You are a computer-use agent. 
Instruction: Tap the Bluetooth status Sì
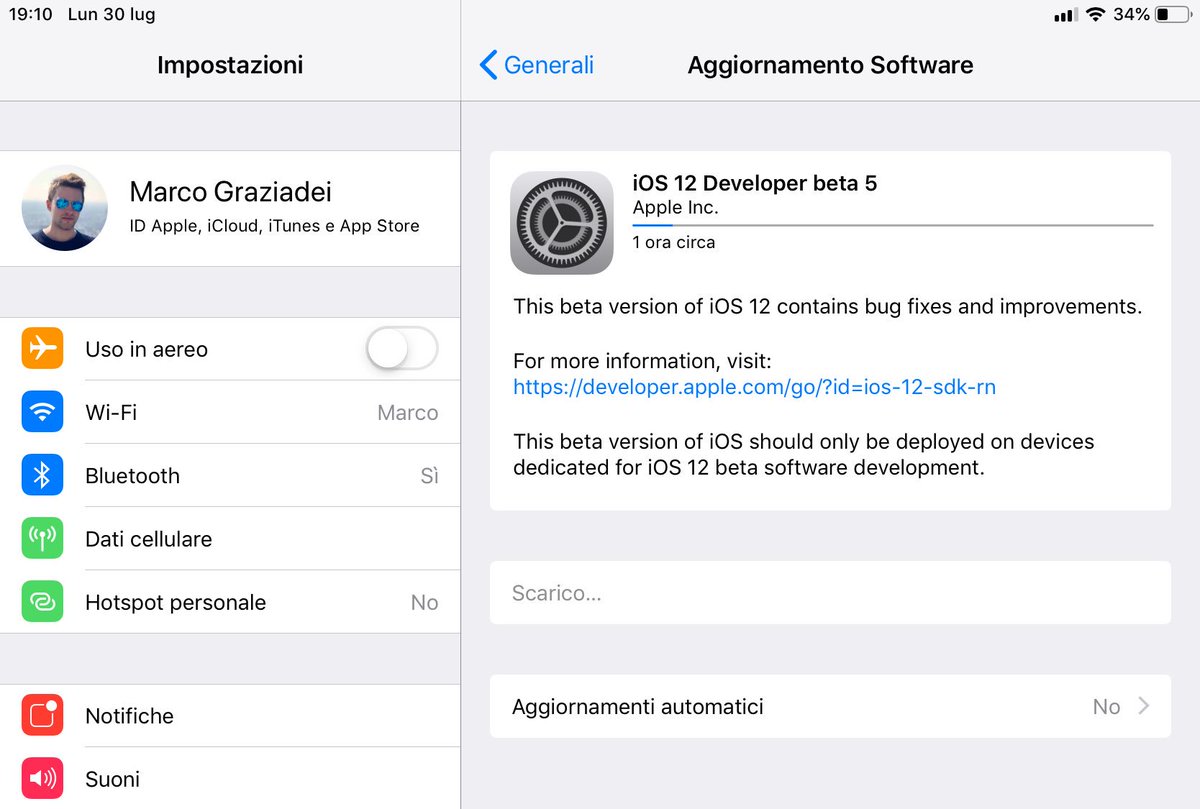[429, 476]
